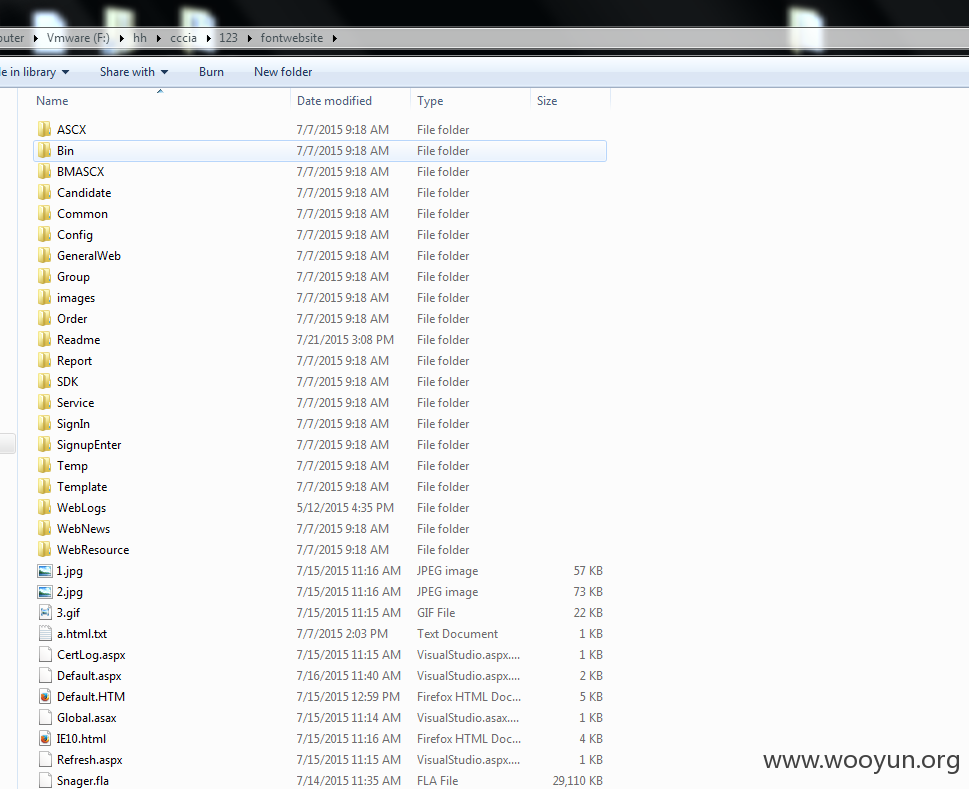Image resolution: width=969 pixels, height=789 pixels.
Task: Select the Default.aspx file name
Action: (89, 676)
